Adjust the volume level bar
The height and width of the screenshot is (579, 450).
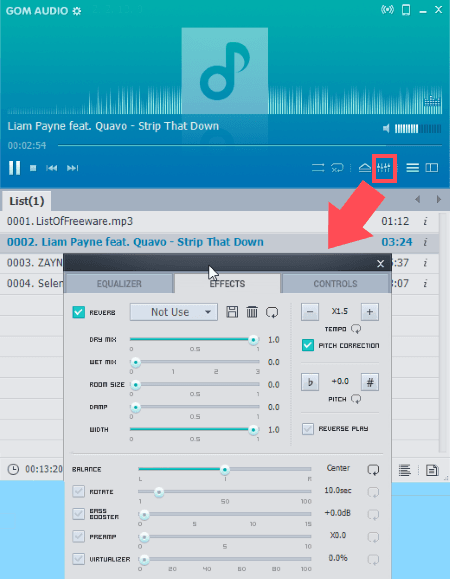pos(418,129)
